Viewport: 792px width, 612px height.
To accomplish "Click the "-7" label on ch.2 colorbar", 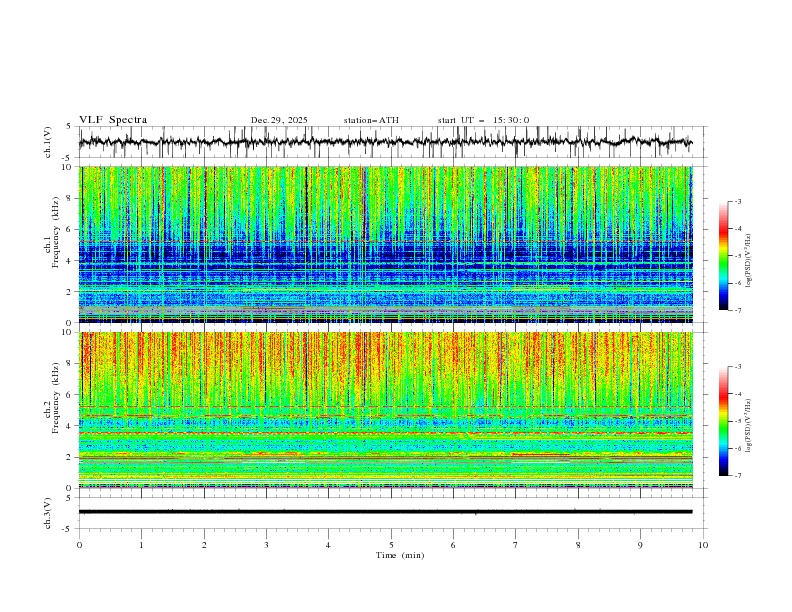I will pyautogui.click(x=738, y=476).
